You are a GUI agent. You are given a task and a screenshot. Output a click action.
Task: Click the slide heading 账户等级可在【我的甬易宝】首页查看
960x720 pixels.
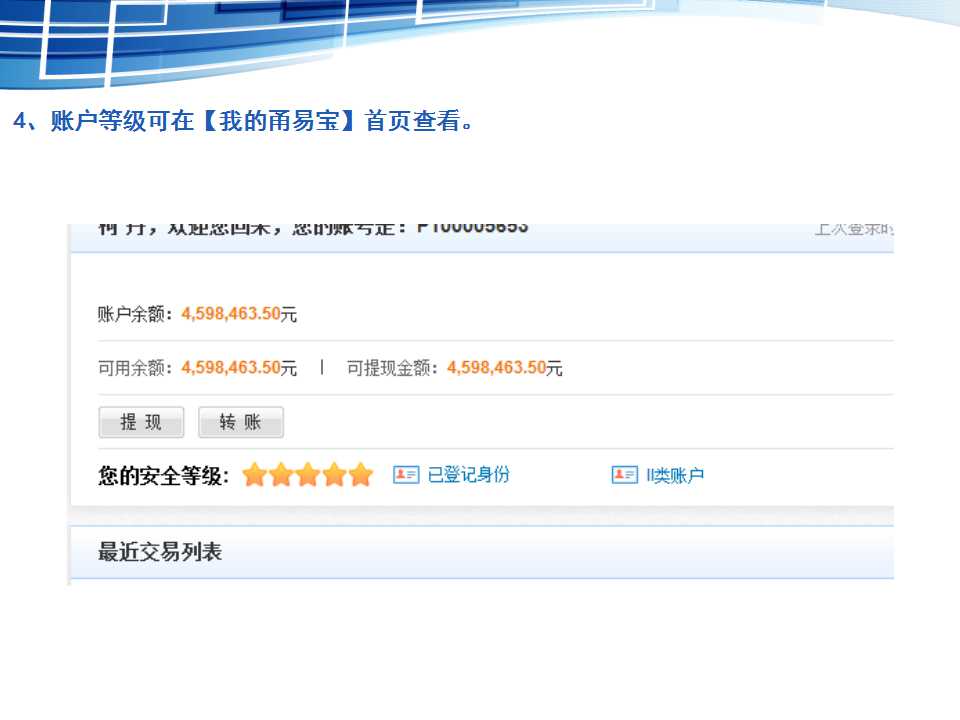pos(243,121)
